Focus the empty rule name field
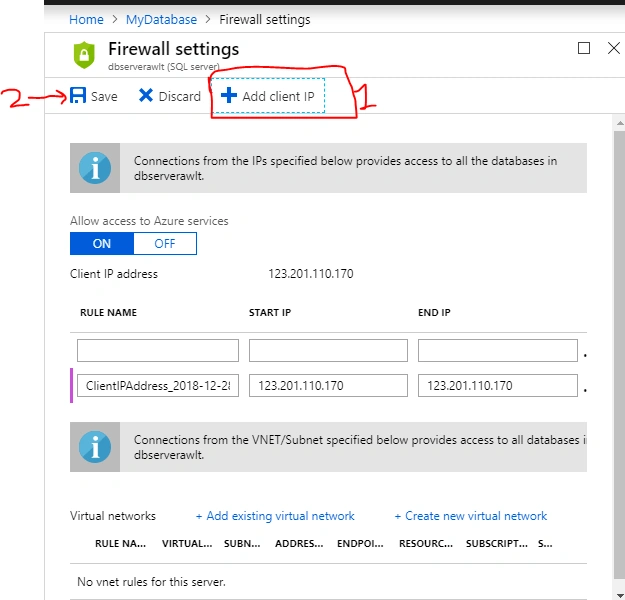Screen dimensions: 625x600 [x=158, y=350]
